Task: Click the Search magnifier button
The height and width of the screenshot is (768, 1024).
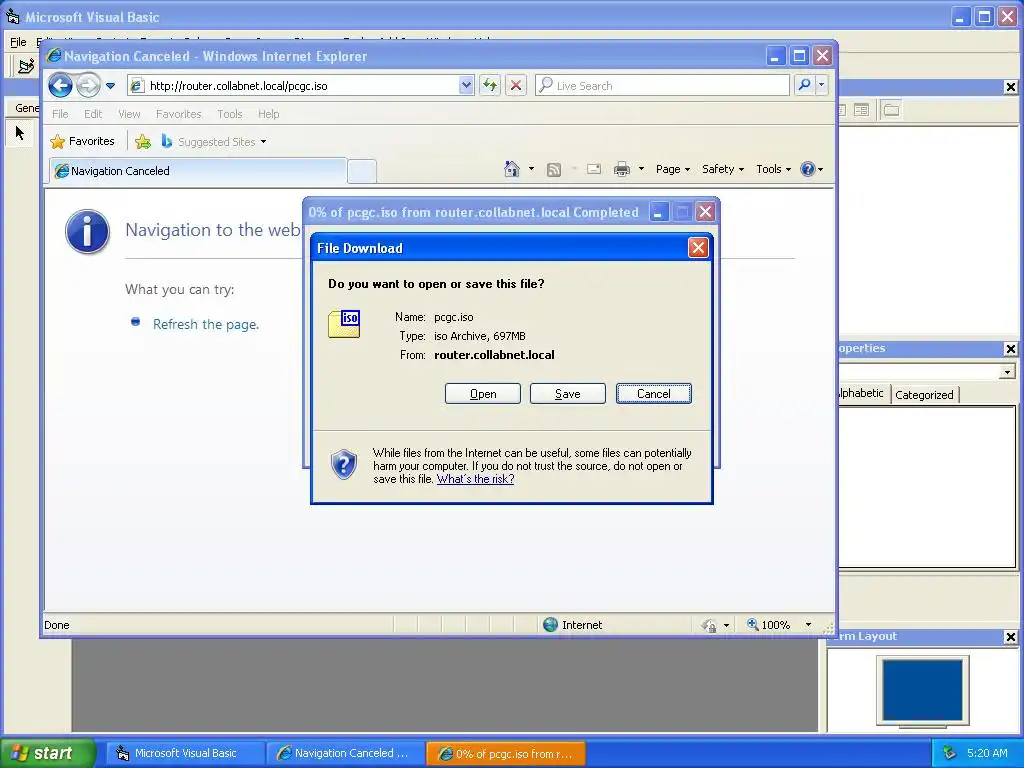Action: 805,85
